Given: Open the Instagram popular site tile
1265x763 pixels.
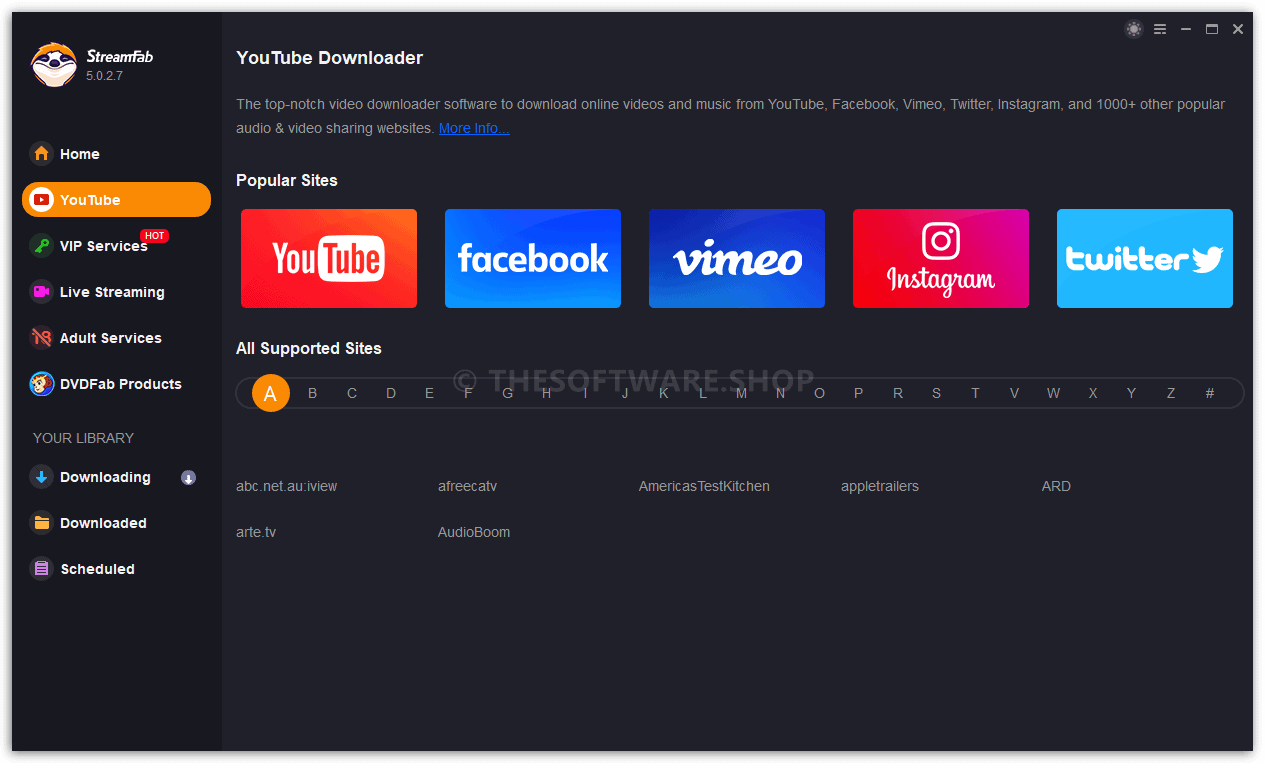Looking at the screenshot, I should click(941, 258).
